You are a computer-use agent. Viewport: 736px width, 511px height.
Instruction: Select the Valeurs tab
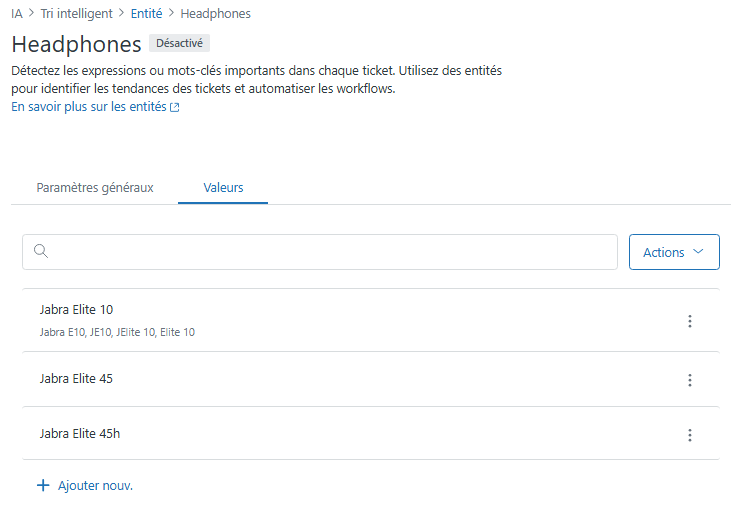click(223, 188)
